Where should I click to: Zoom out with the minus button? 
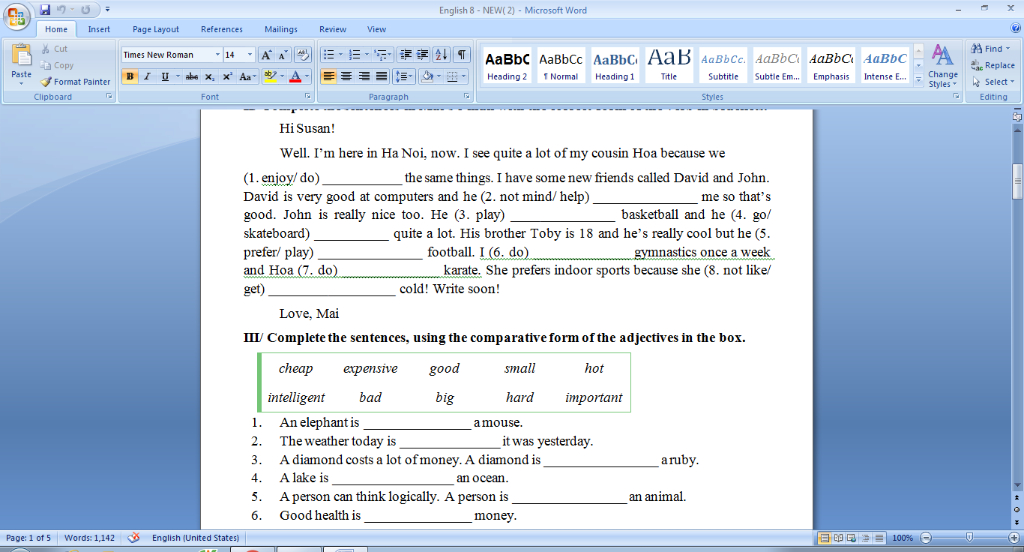[925, 538]
